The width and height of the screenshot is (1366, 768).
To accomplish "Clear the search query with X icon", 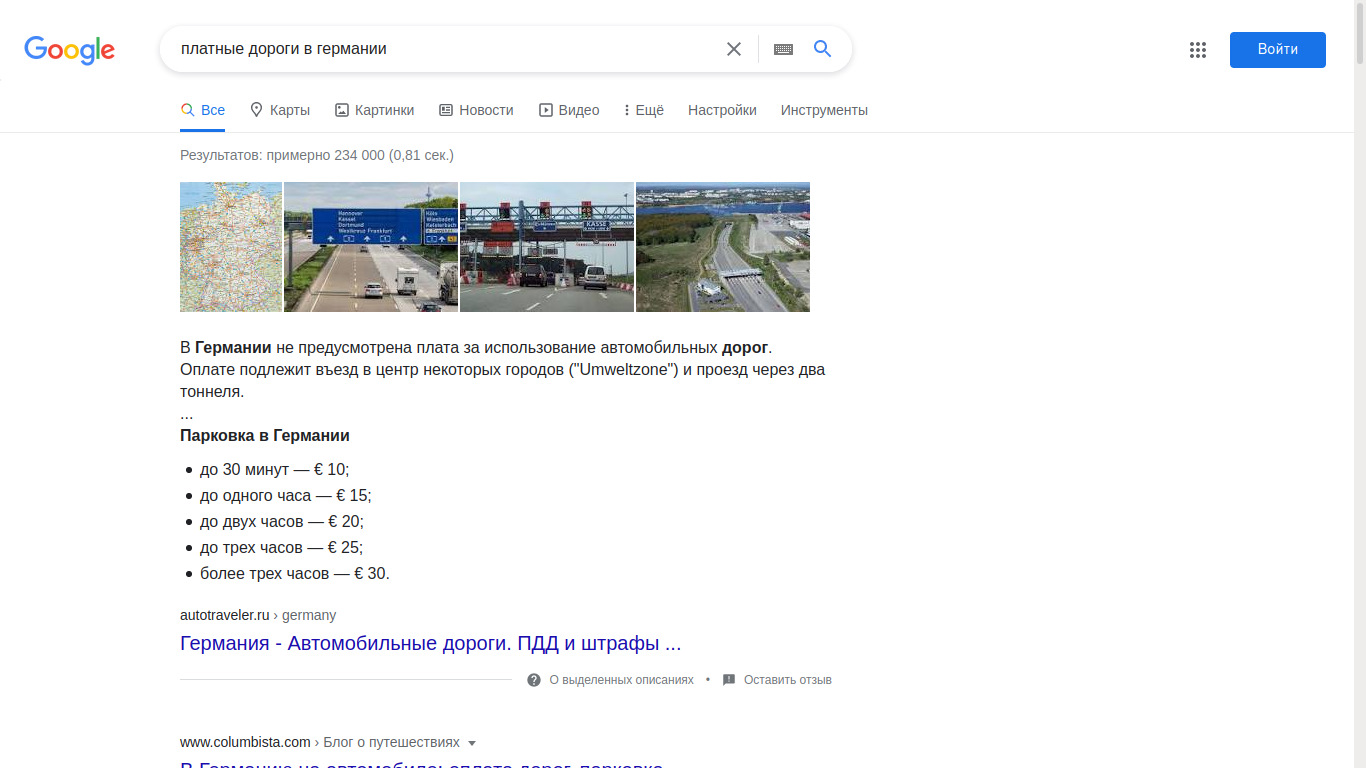I will 734,49.
